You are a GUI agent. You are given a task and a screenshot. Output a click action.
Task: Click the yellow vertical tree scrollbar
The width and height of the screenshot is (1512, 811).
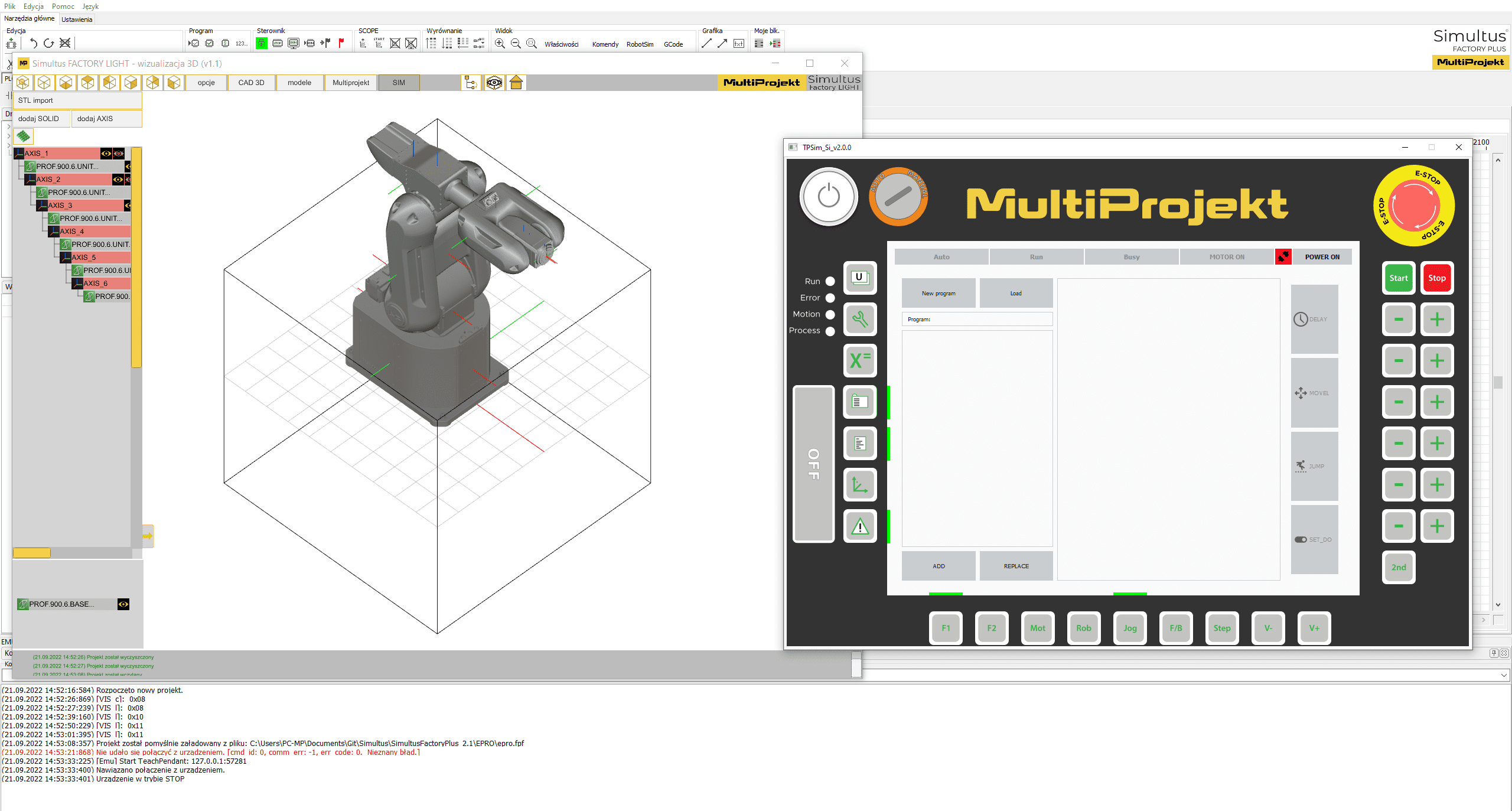pyautogui.click(x=136, y=258)
